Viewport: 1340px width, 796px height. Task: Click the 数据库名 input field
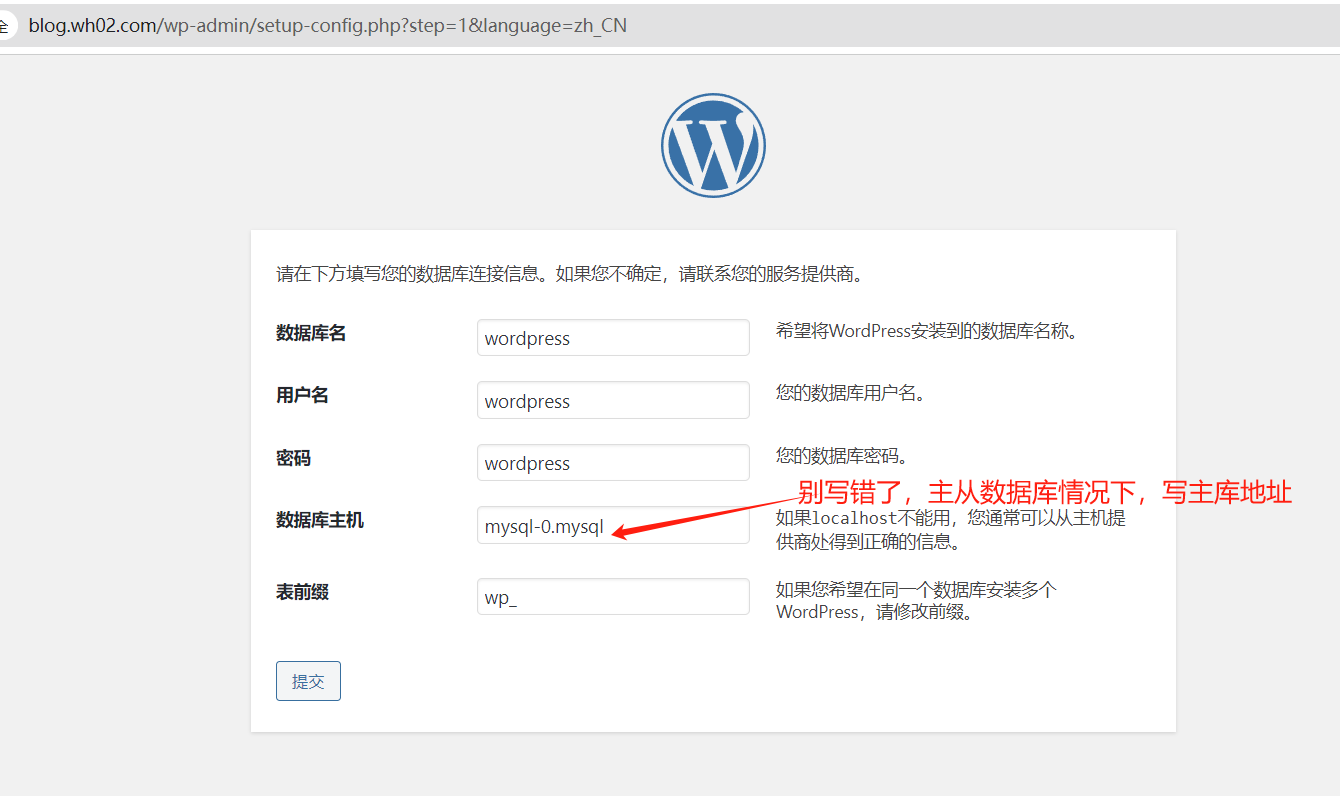point(613,338)
